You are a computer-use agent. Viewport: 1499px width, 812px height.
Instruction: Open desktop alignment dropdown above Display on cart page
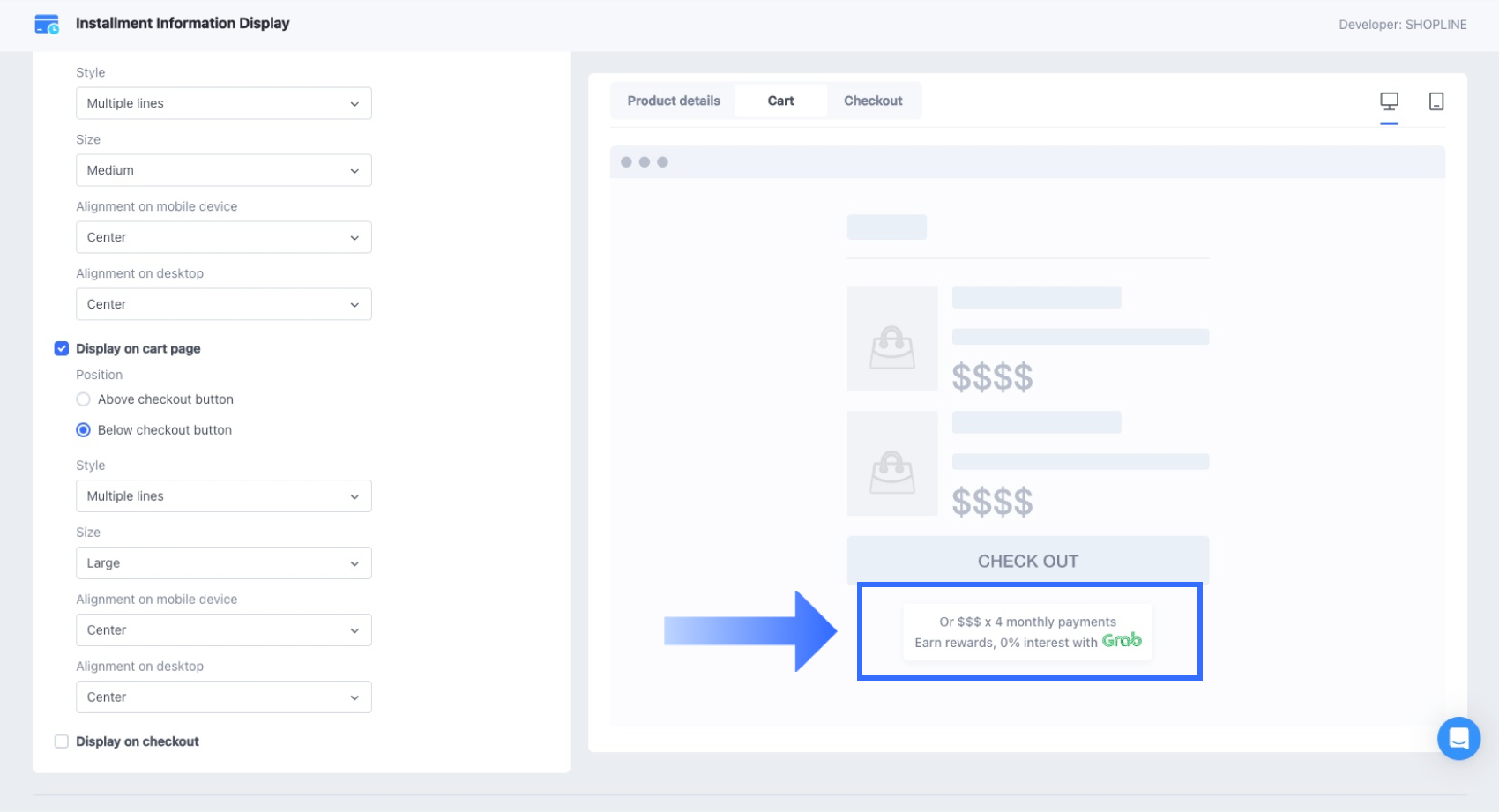(224, 304)
